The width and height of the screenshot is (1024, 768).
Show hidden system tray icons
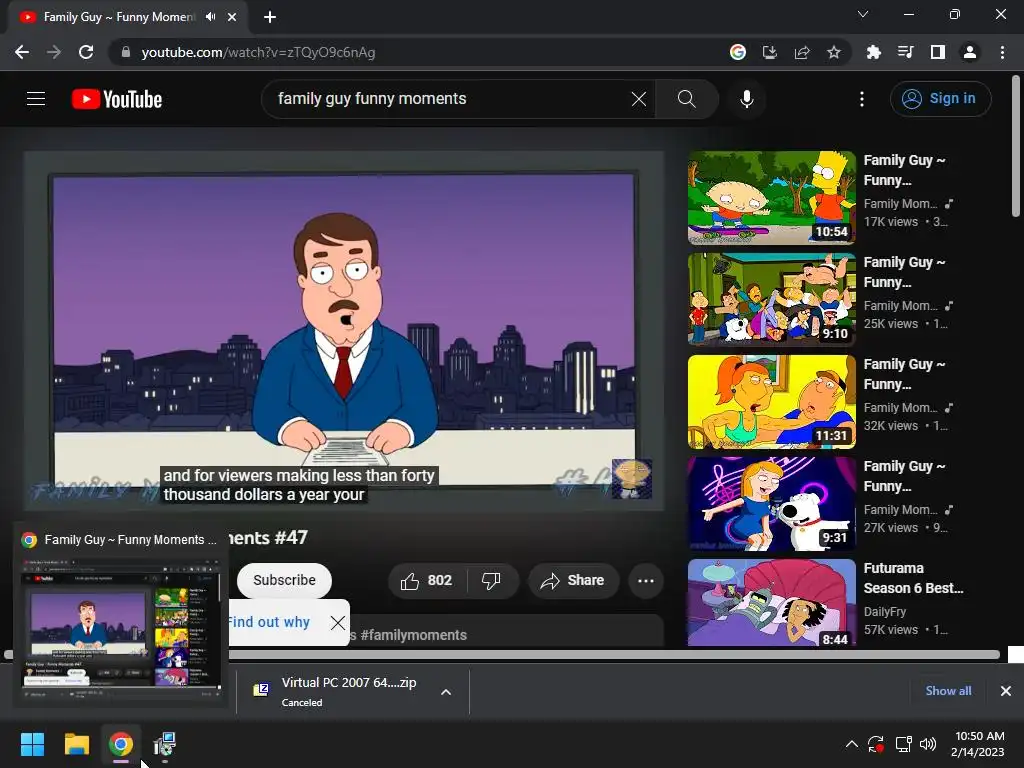point(852,744)
